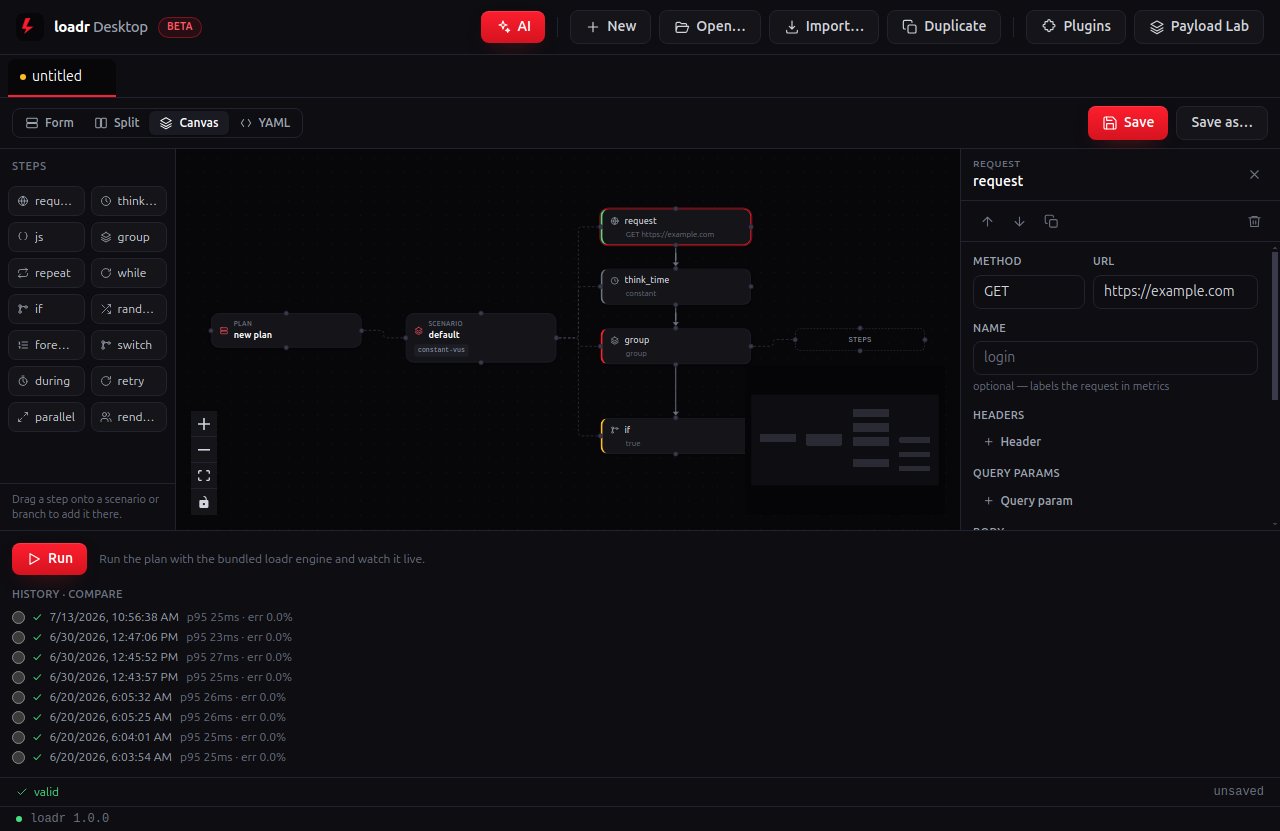Run the plan
Image resolution: width=1280 pixels, height=831 pixels.
tap(49, 559)
